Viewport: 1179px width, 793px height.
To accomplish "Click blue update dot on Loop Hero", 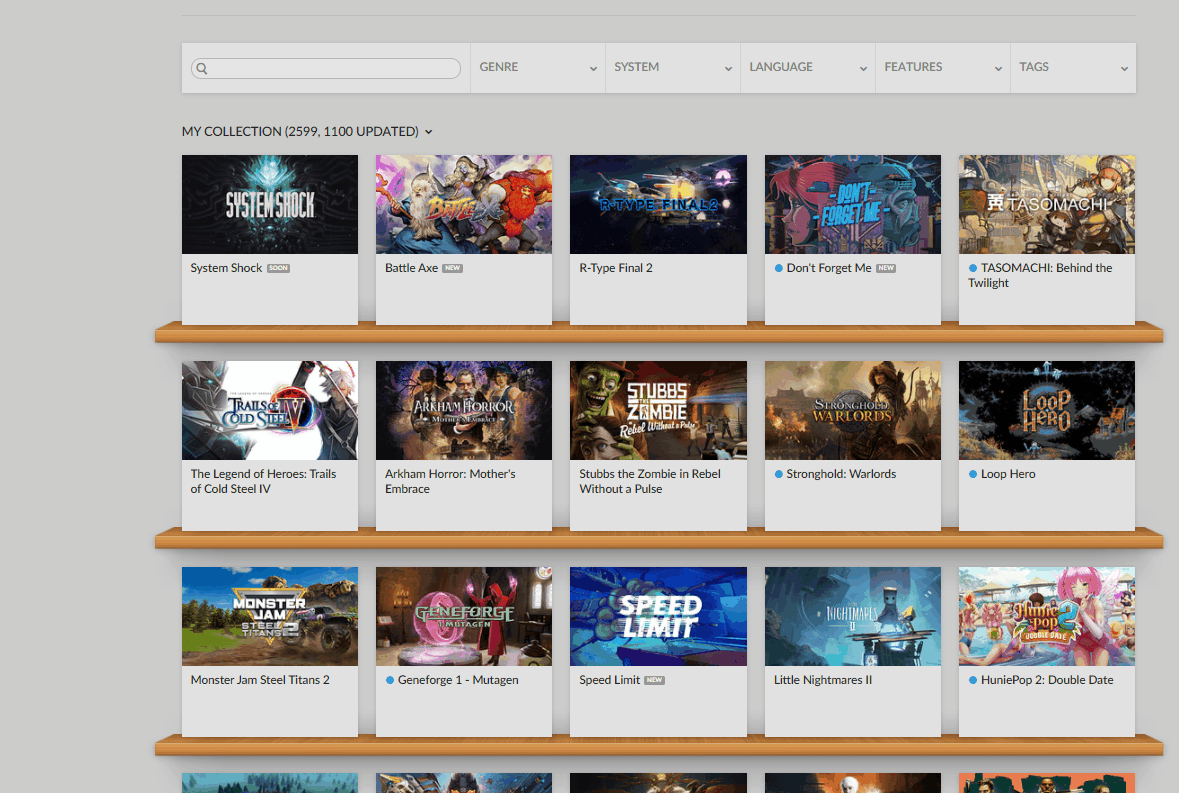I will pos(973,474).
